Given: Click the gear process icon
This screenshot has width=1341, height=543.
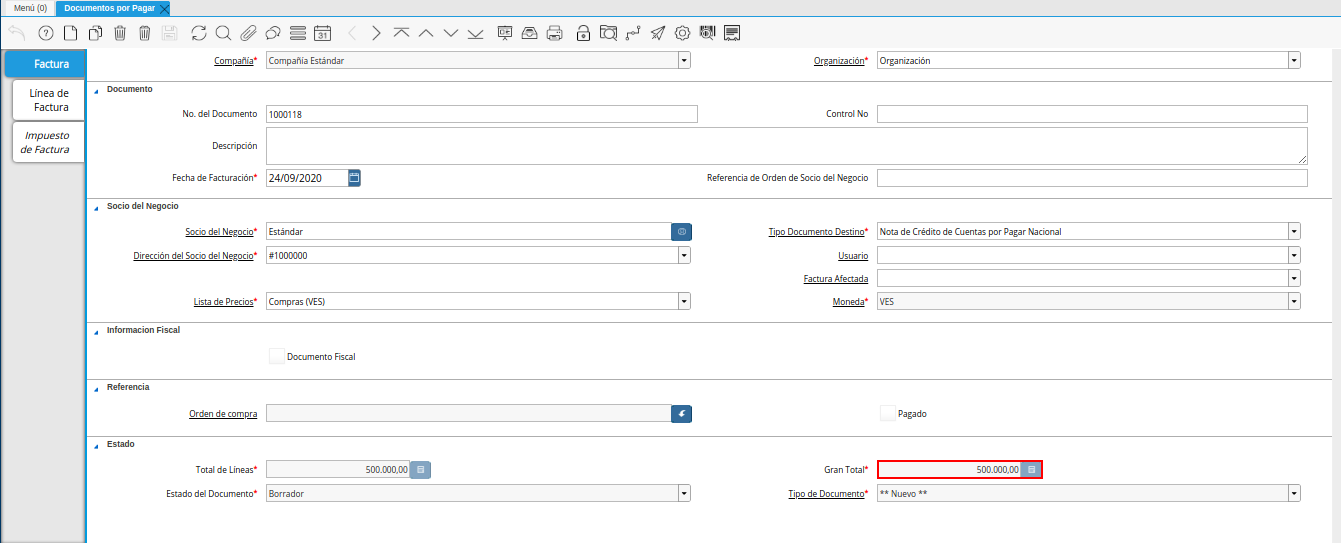Looking at the screenshot, I should coord(683,33).
